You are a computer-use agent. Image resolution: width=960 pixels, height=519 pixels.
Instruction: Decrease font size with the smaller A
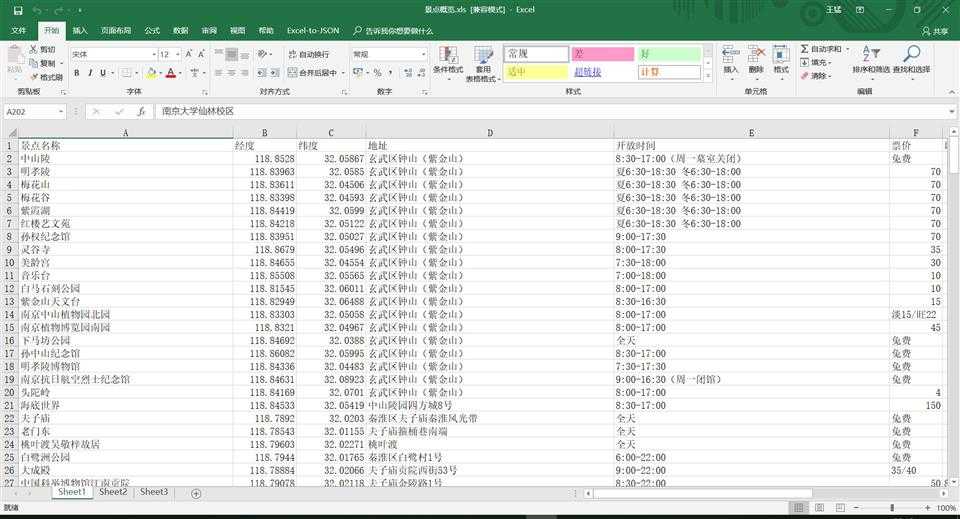click(201, 54)
